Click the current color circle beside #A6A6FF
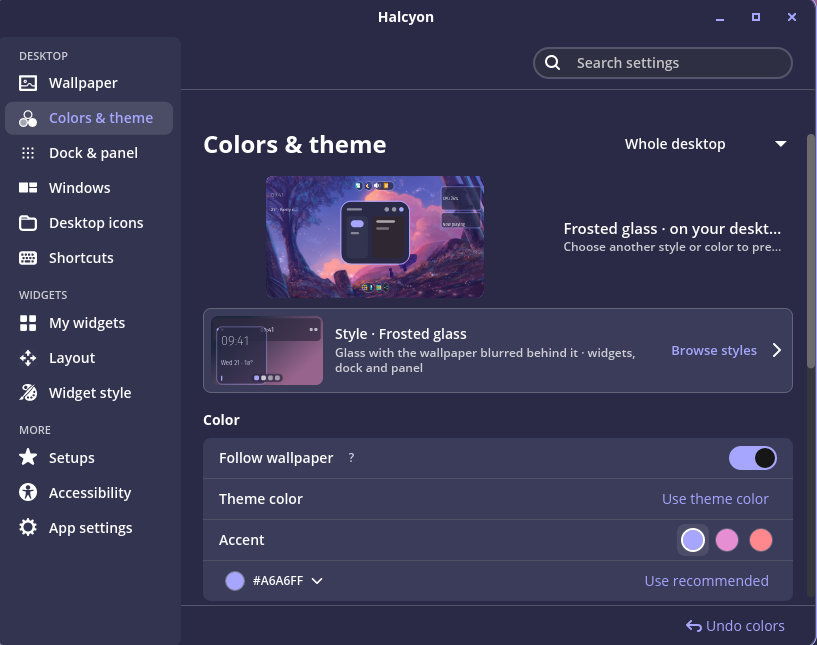 click(x=235, y=581)
